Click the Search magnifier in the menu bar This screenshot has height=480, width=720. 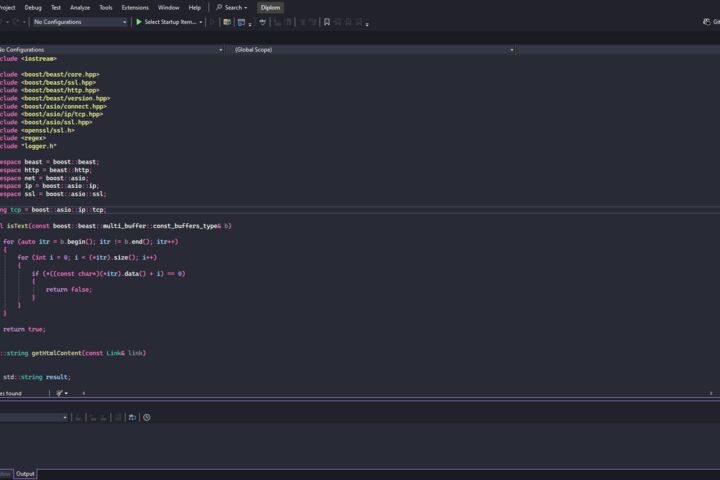[x=219, y=7]
